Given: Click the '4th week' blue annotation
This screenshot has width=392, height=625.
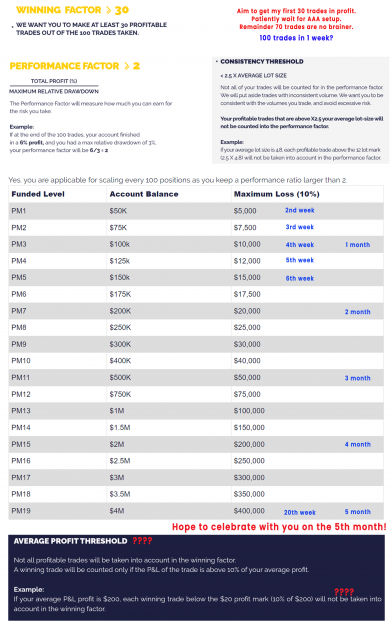Looking at the screenshot, I should pos(299,245).
